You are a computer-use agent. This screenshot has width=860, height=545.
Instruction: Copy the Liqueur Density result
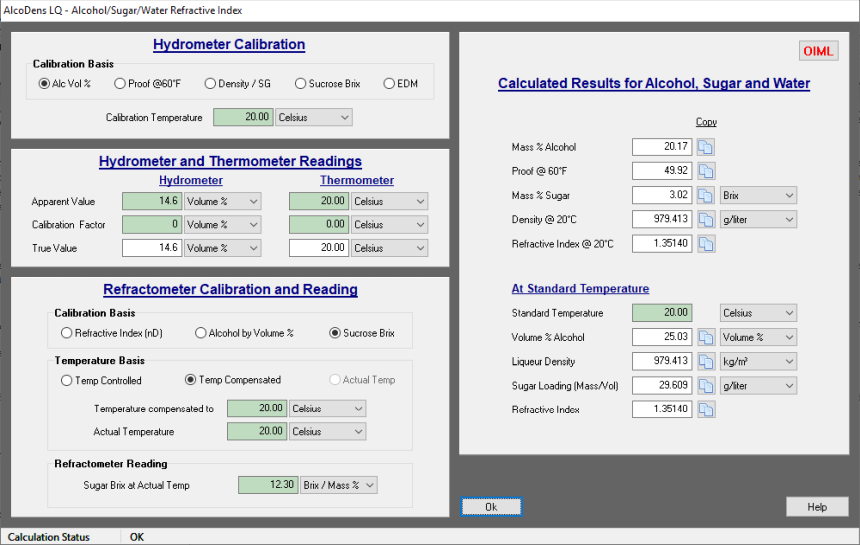tap(706, 361)
